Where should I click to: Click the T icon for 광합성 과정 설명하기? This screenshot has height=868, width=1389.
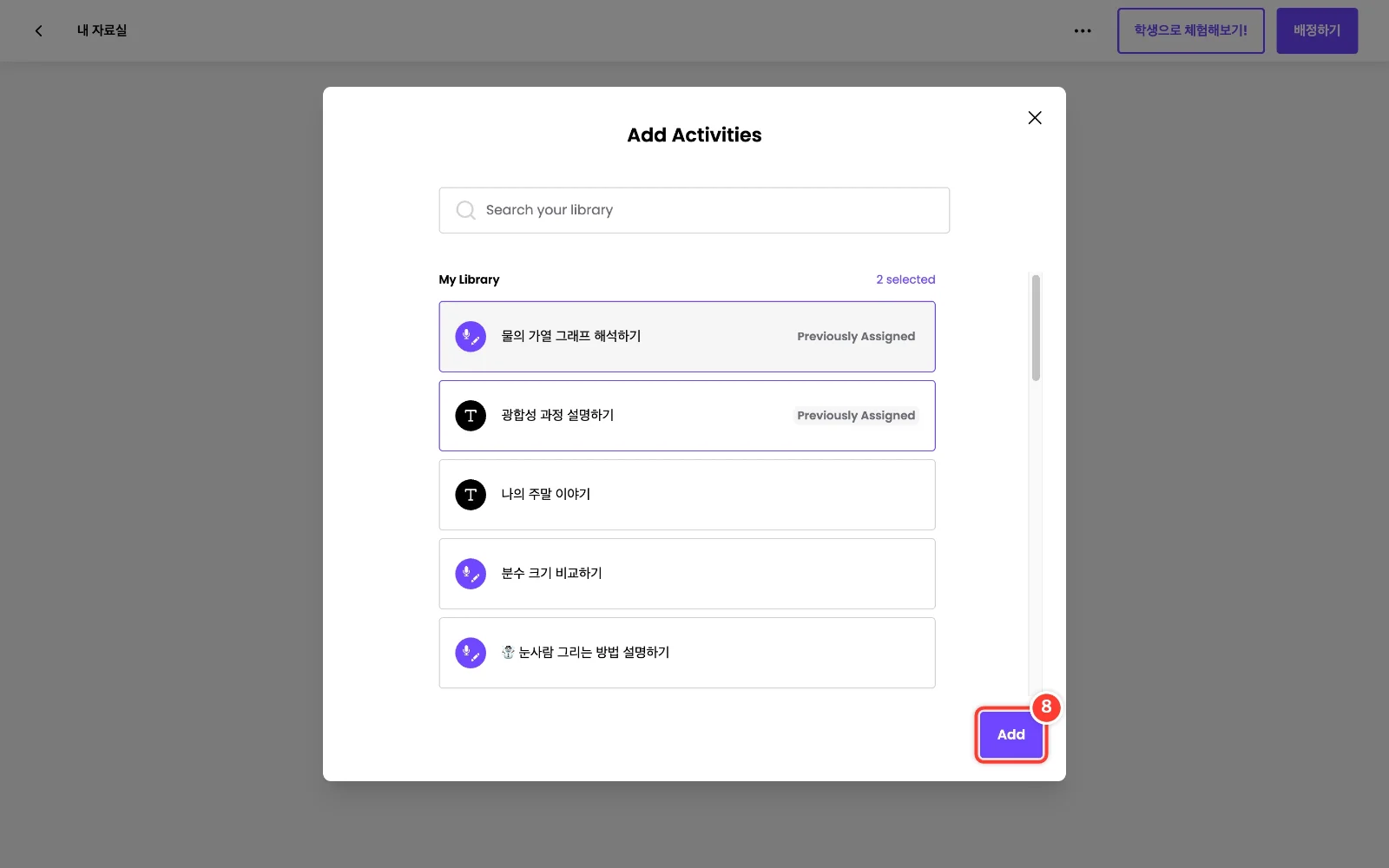pyautogui.click(x=471, y=416)
